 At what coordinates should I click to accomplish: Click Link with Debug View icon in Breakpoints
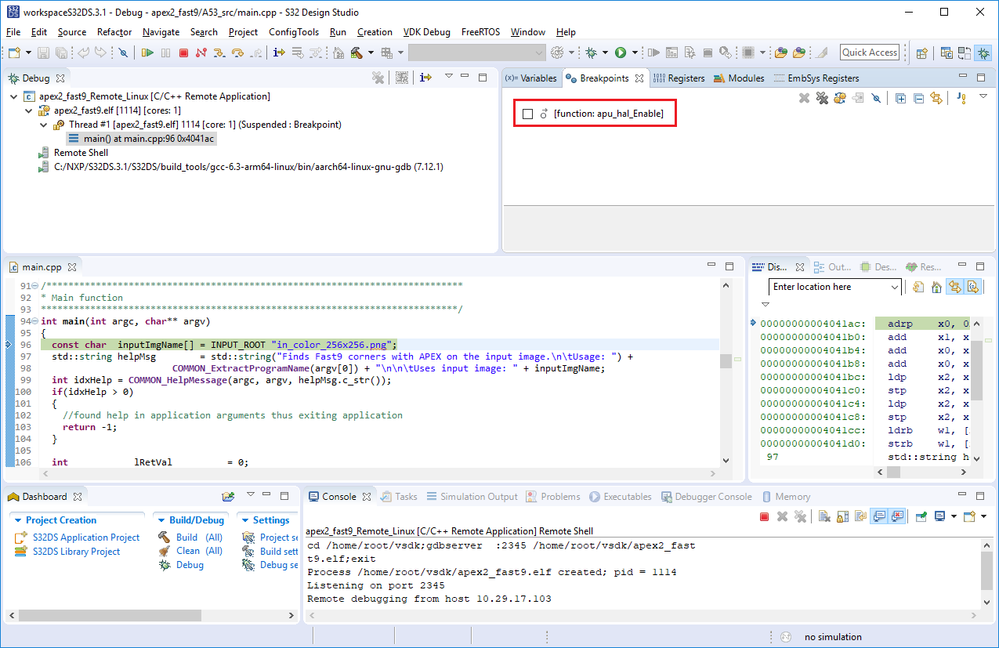coord(936,98)
